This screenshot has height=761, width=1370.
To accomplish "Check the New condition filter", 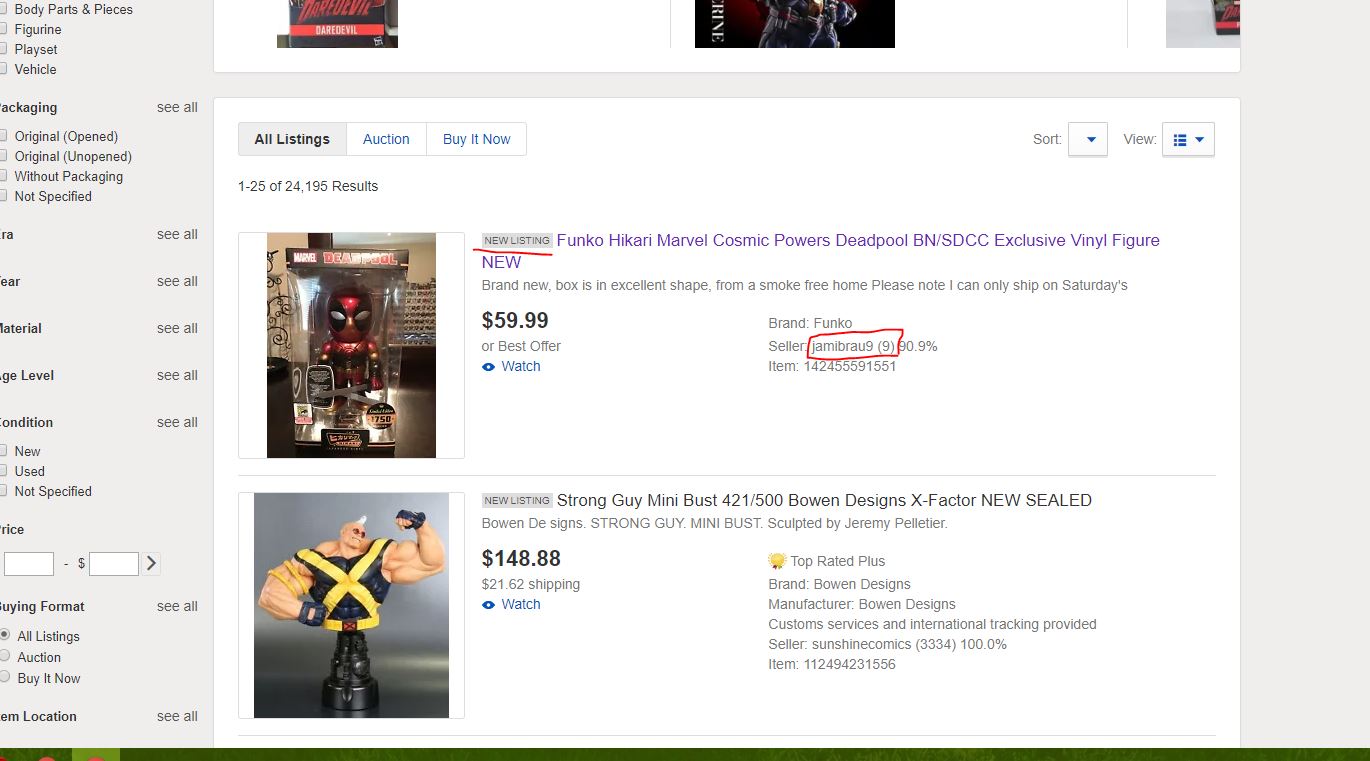I will (3, 451).
